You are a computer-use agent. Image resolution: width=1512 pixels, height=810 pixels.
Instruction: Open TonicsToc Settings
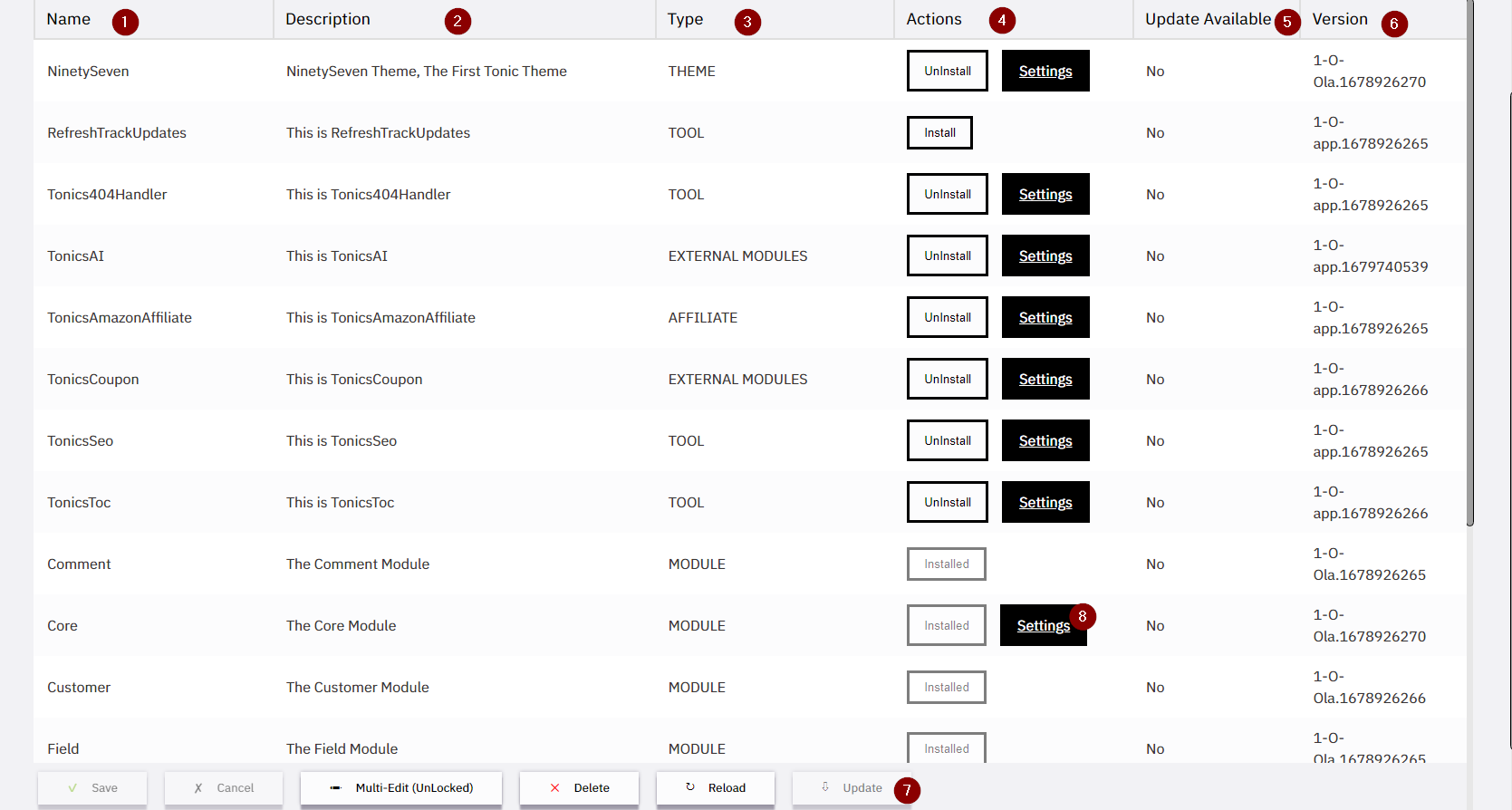pyautogui.click(x=1045, y=502)
